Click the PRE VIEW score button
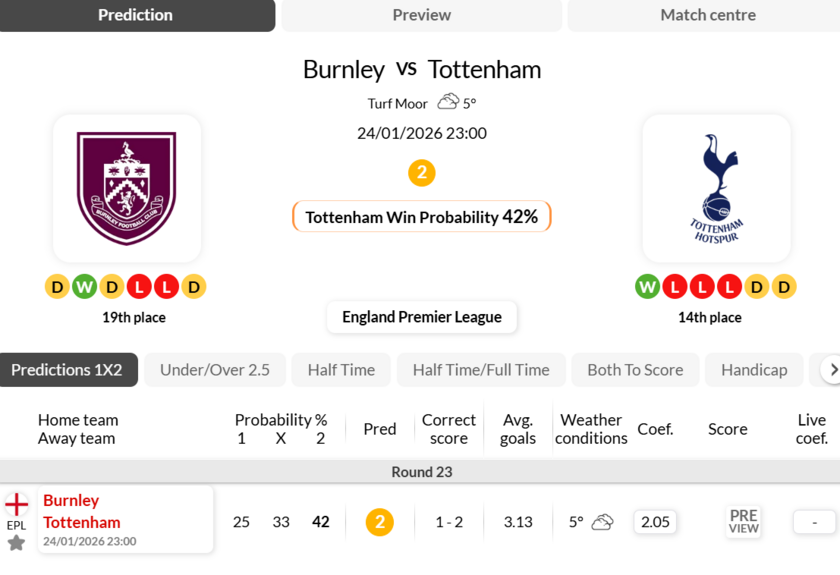Viewport: 840px width, 575px height. tap(743, 522)
